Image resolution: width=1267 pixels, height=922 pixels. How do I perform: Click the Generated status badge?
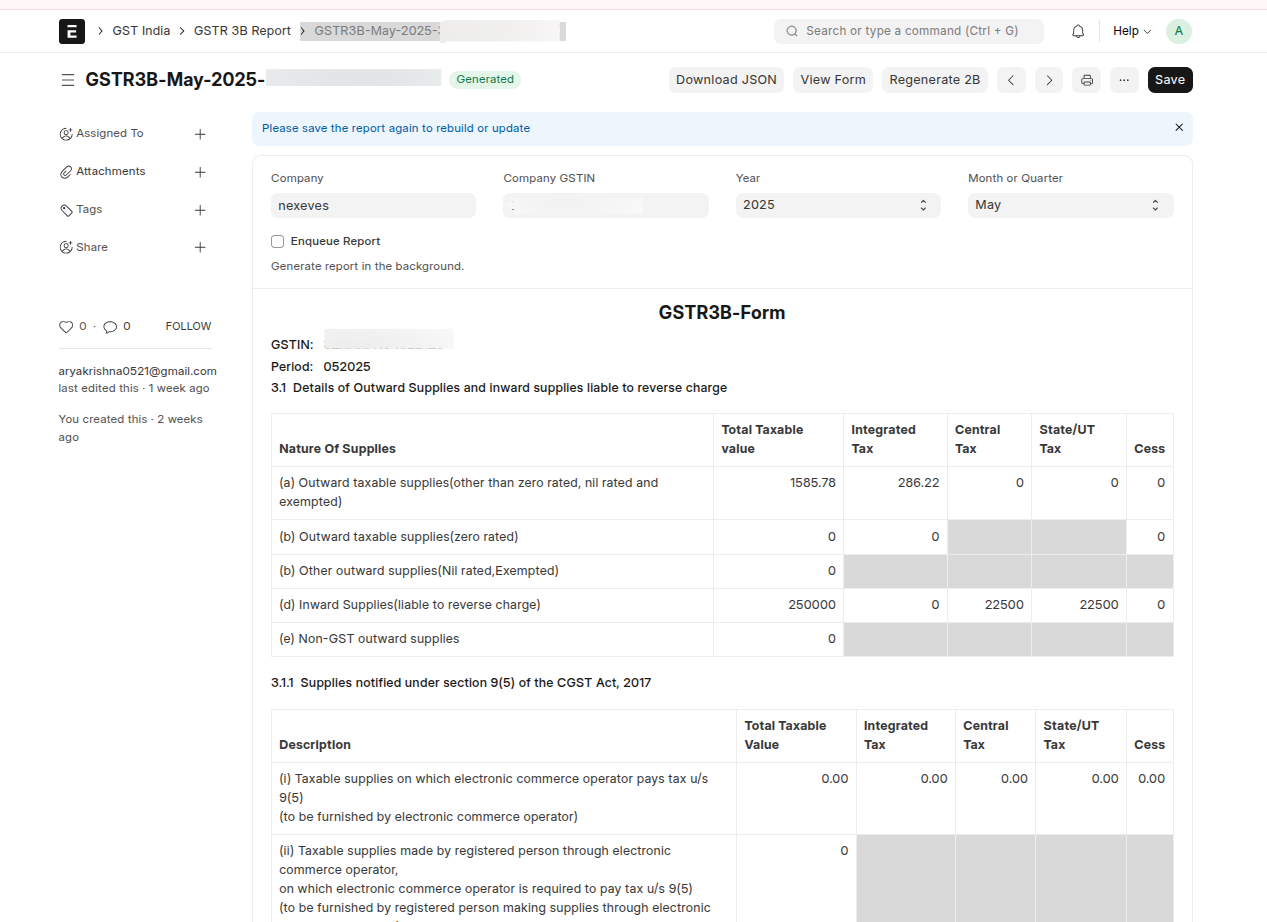485,80
